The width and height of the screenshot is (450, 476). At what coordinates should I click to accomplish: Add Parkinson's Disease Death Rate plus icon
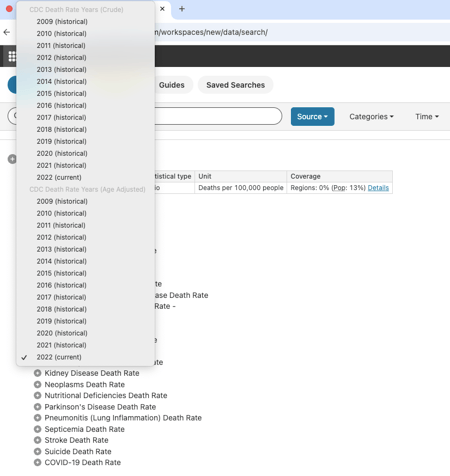(38, 407)
